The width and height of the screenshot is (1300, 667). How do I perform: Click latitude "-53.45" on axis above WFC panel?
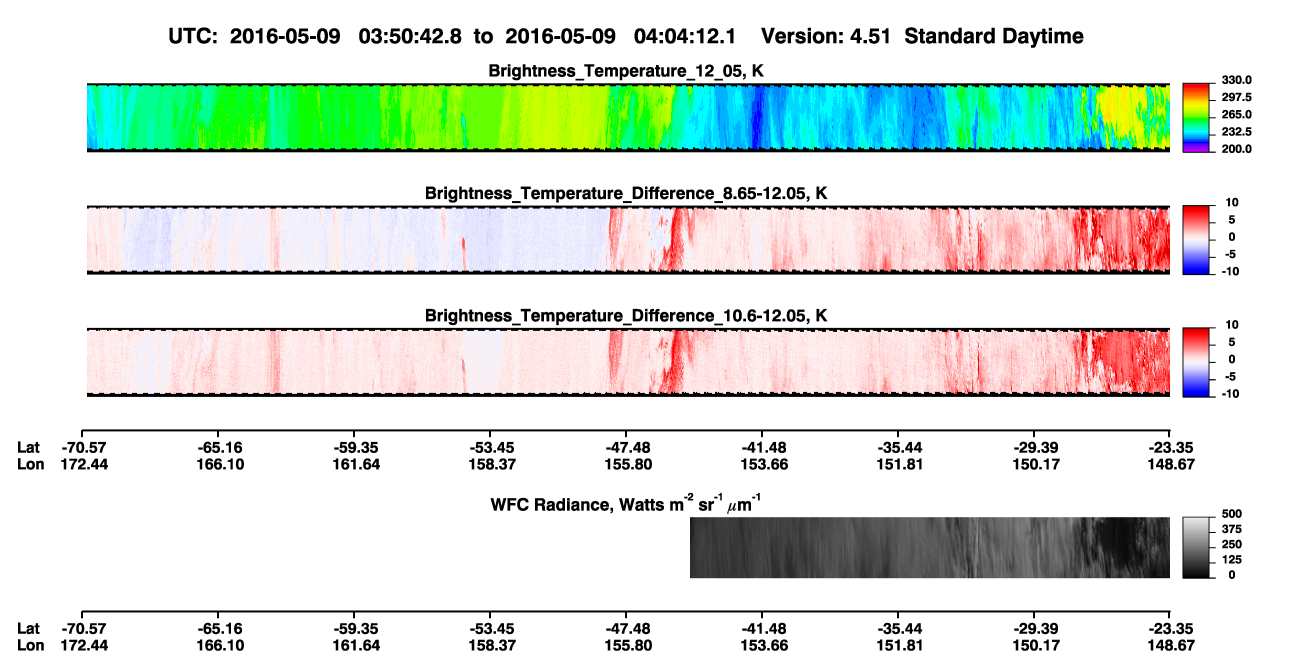pos(491,447)
